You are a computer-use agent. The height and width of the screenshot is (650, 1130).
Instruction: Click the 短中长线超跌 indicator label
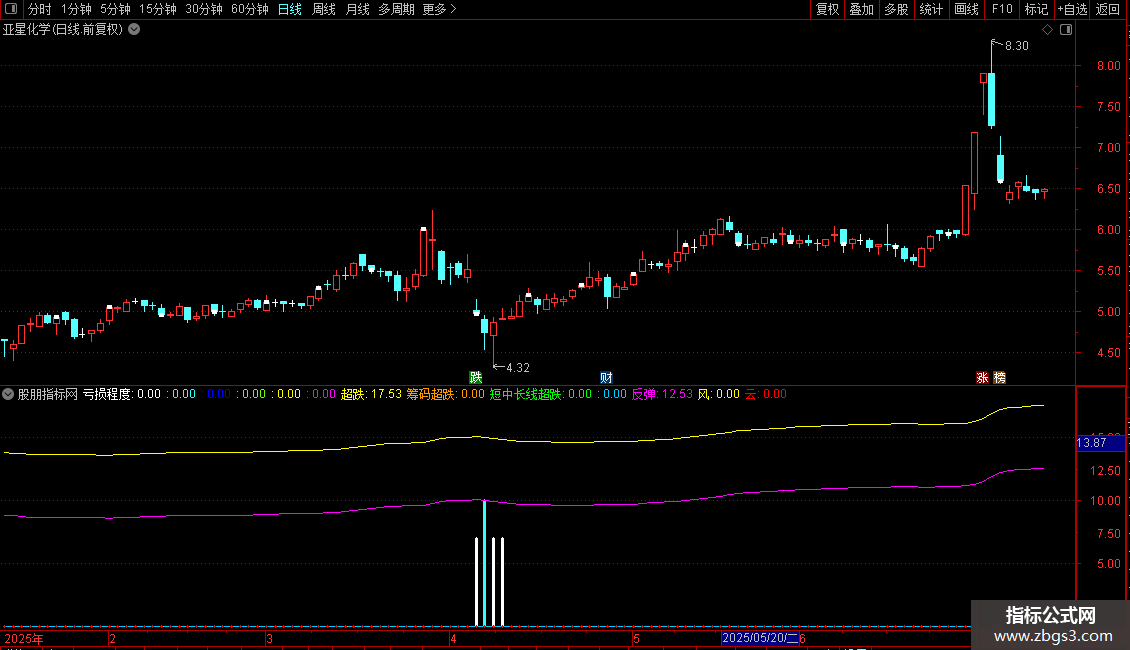point(525,394)
